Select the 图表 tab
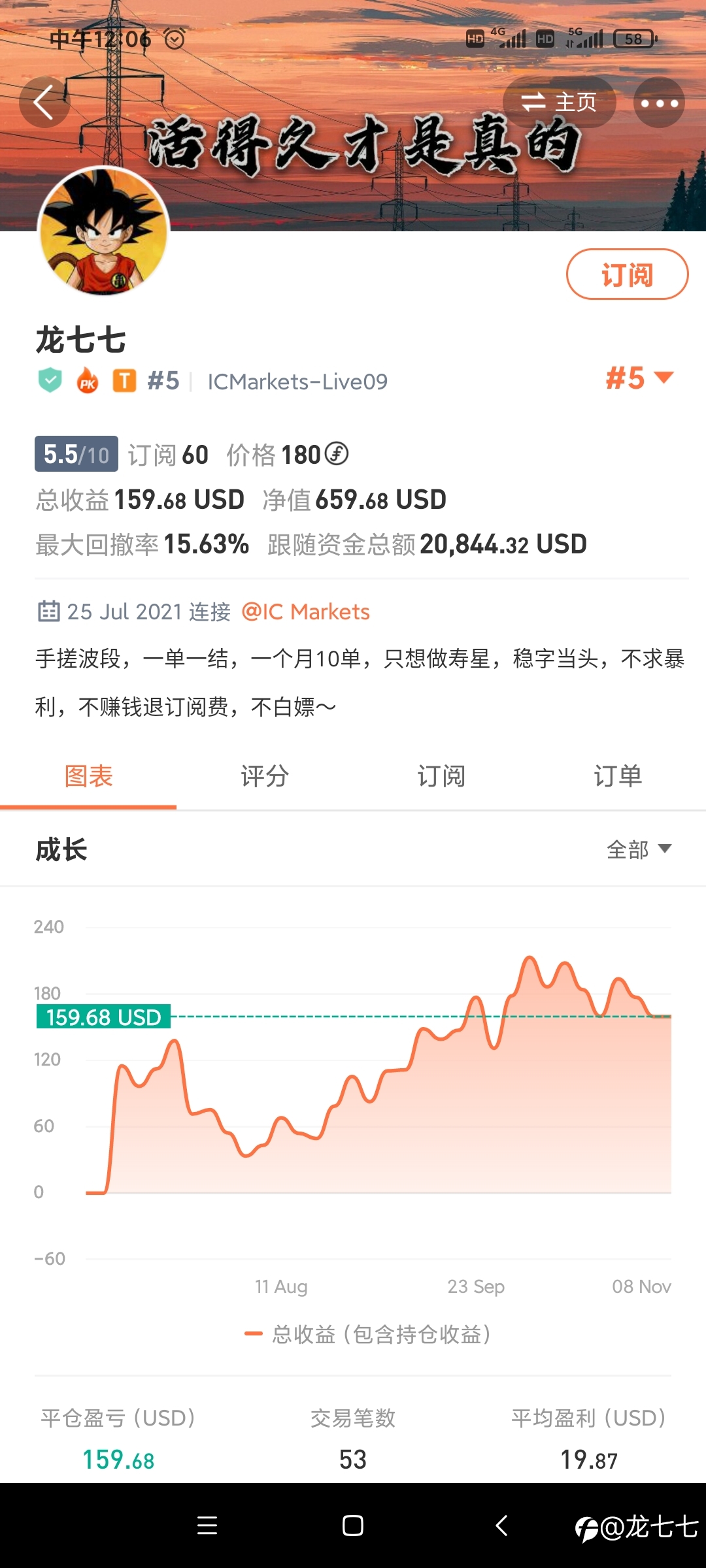The height and width of the screenshot is (1568, 706). [x=88, y=777]
